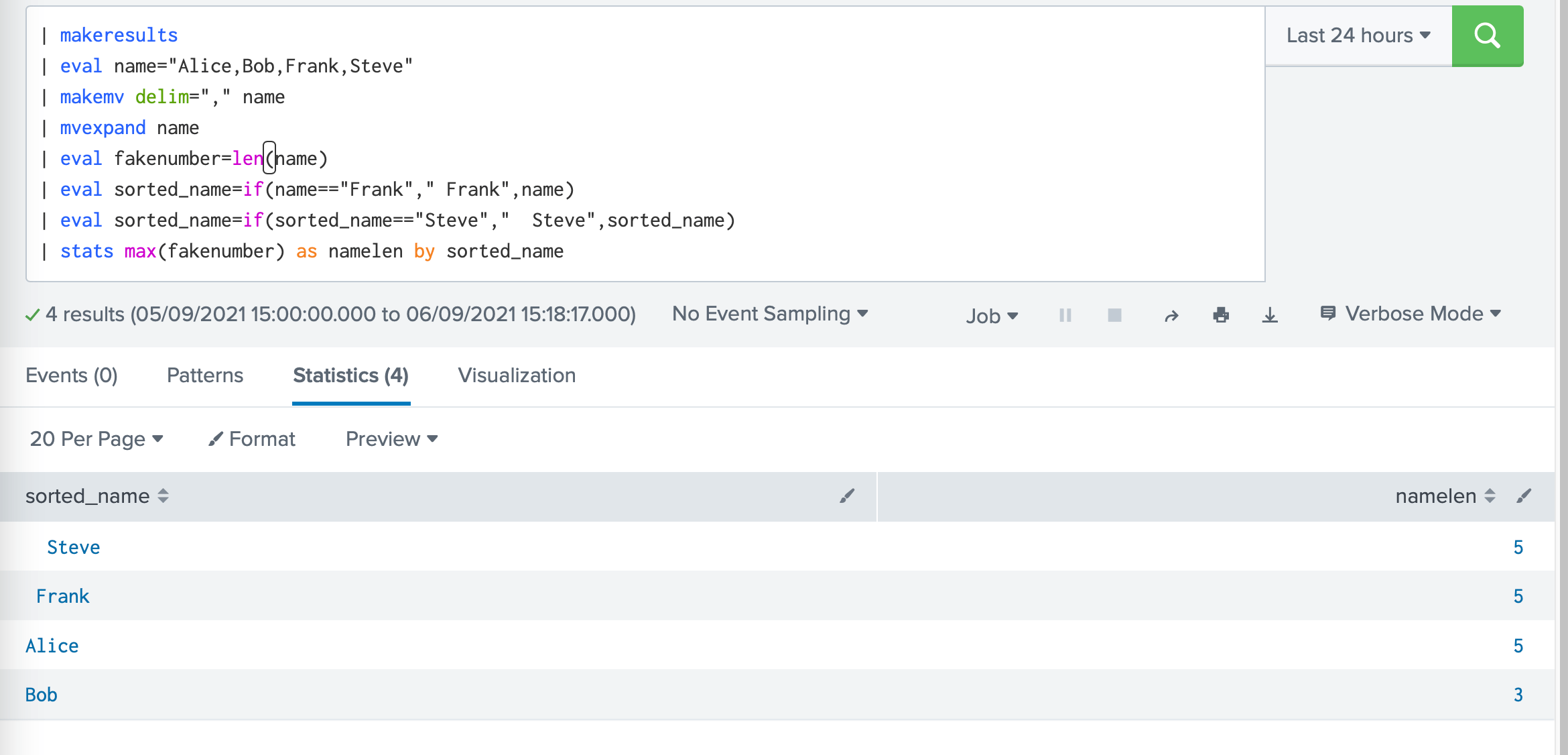Click the green search magnifier button
Image resolution: width=1568 pixels, height=755 pixels.
tap(1487, 36)
